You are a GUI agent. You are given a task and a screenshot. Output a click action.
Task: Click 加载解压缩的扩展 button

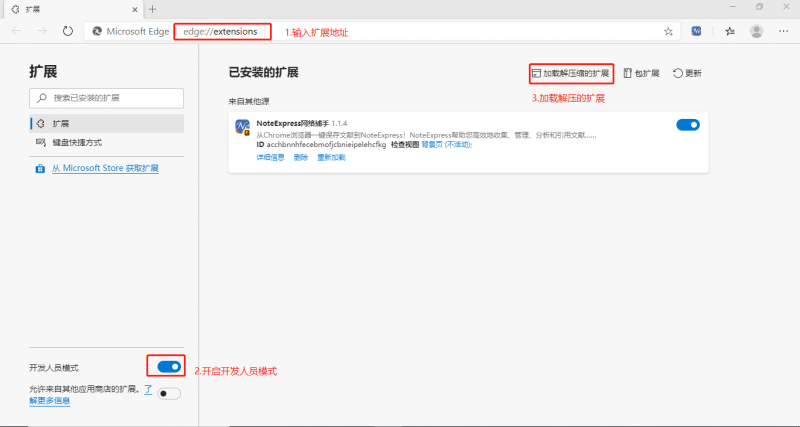pos(571,73)
